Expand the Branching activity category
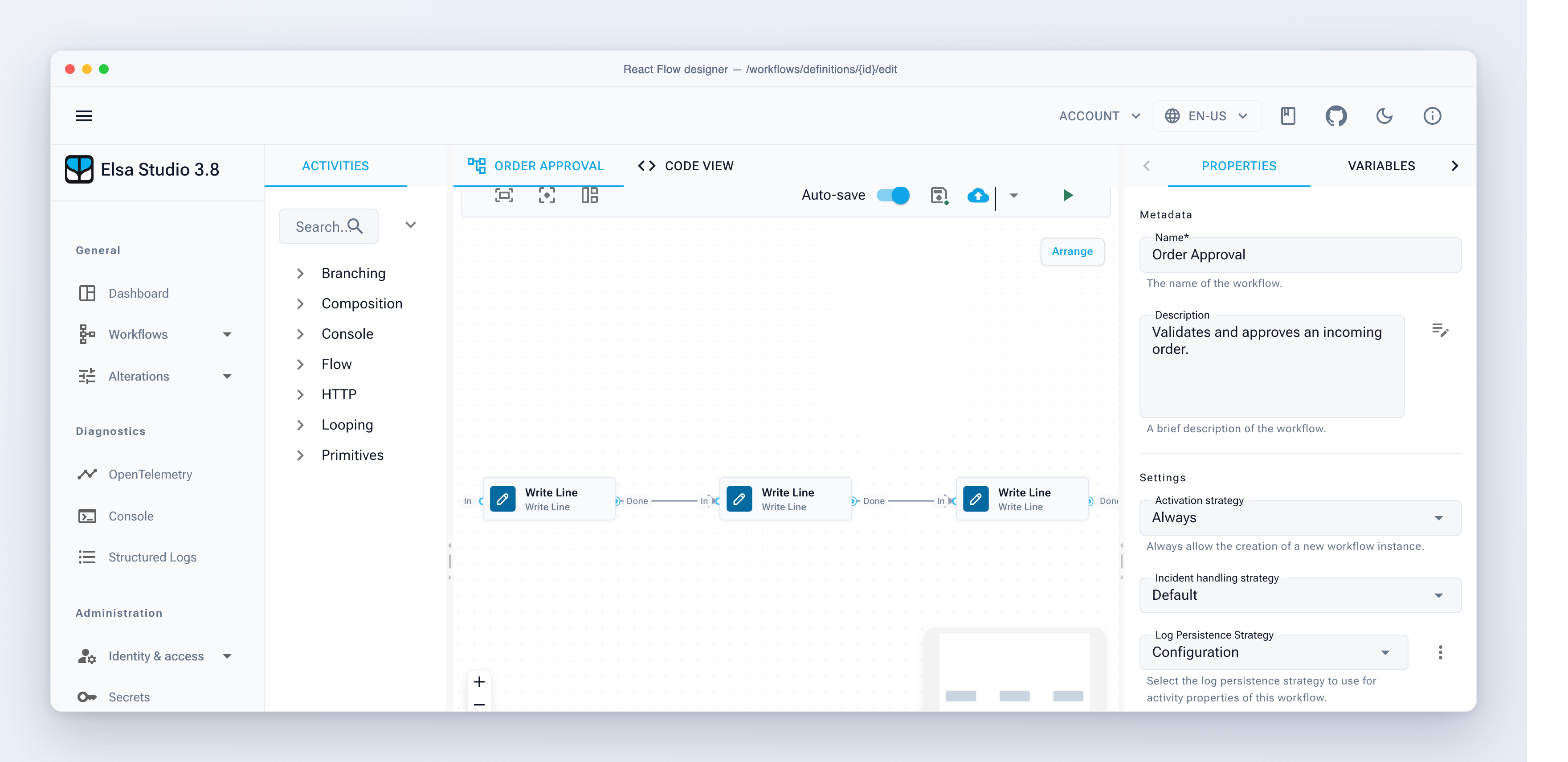The image size is (1568, 762). [x=300, y=273]
